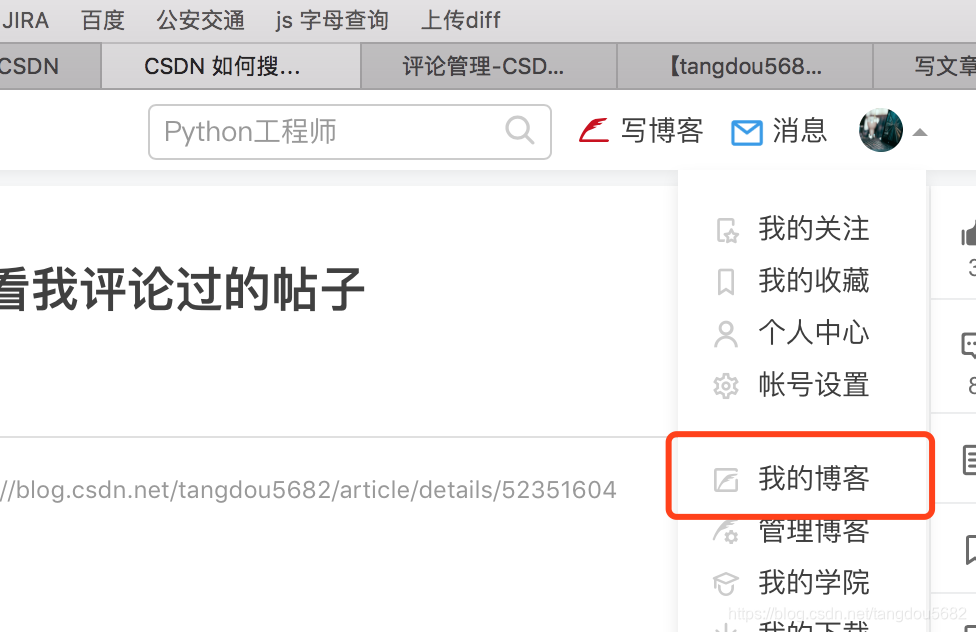Switch to the 【tangdou568… tab
This screenshot has width=976, height=632.
pos(745,66)
